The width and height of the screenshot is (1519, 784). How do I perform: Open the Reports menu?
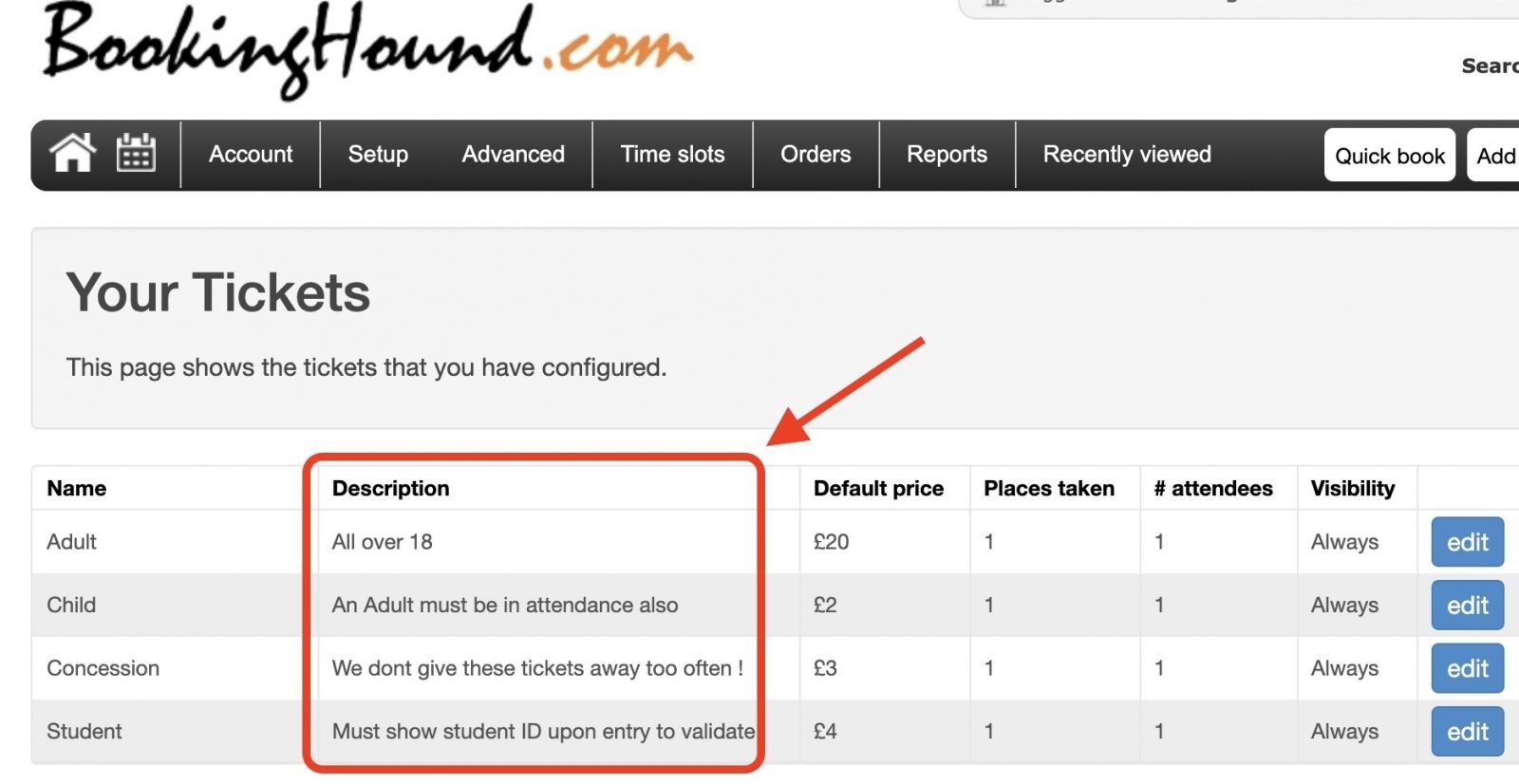coord(947,155)
